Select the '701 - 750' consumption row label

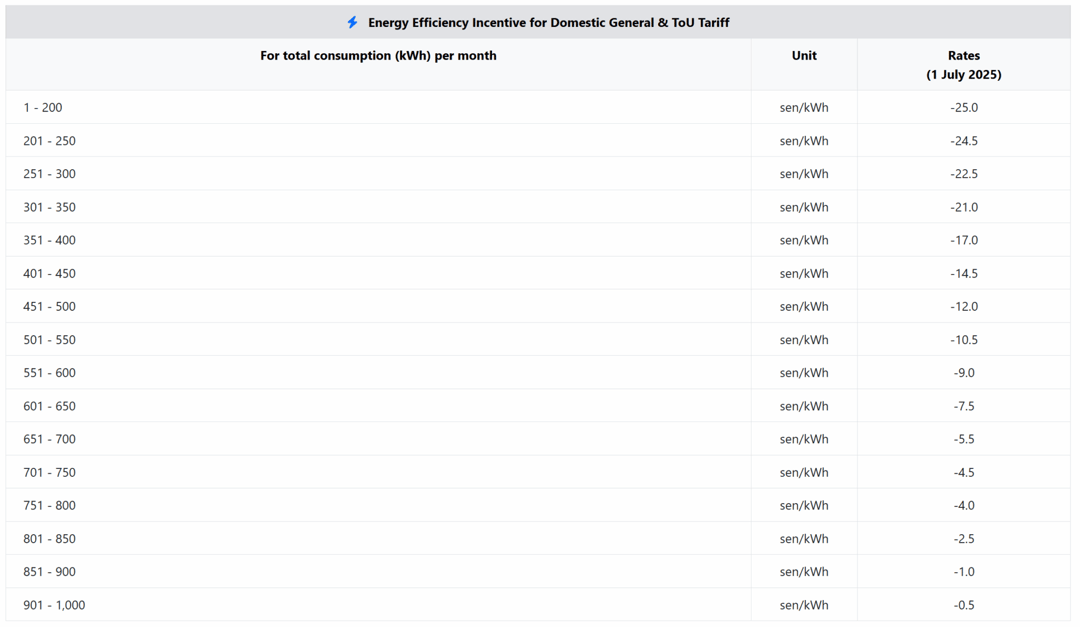(x=50, y=472)
